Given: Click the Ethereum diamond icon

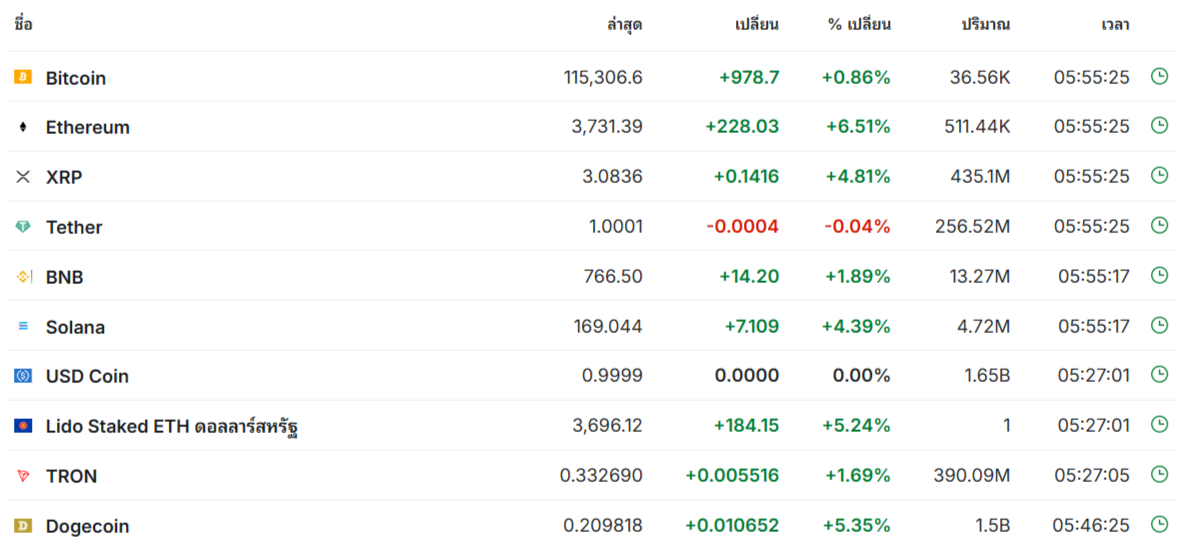Looking at the screenshot, I should point(23,127).
